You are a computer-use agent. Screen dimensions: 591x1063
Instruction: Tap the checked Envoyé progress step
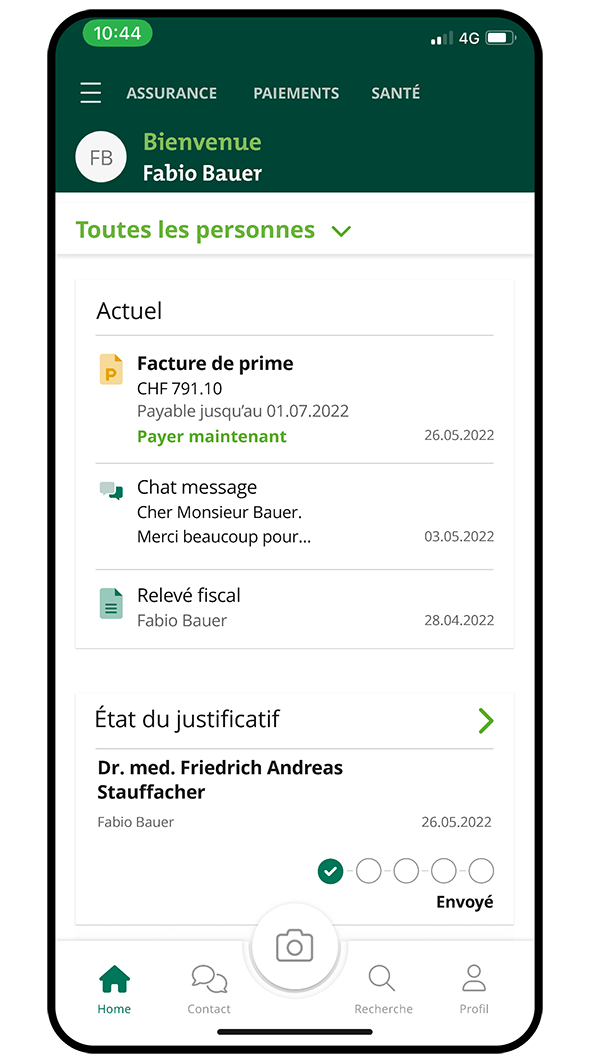click(x=330, y=871)
